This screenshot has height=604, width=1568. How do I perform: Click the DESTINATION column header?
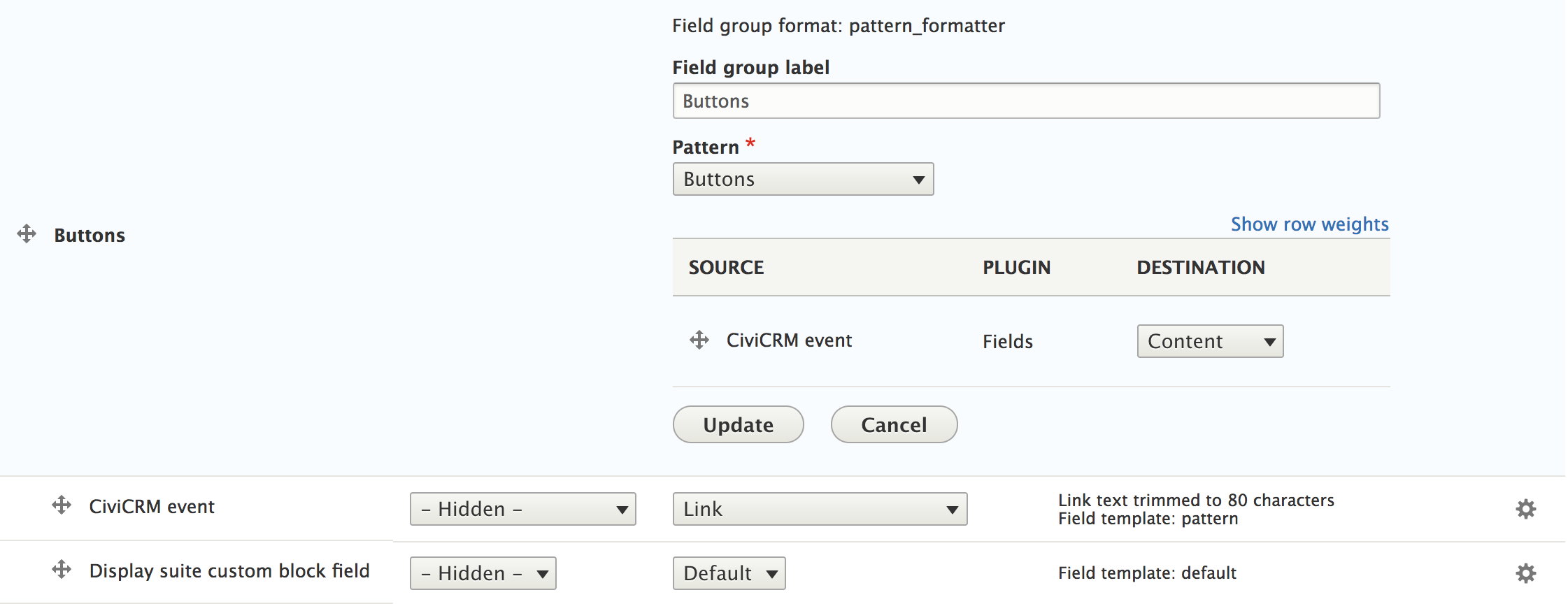pos(1200,267)
